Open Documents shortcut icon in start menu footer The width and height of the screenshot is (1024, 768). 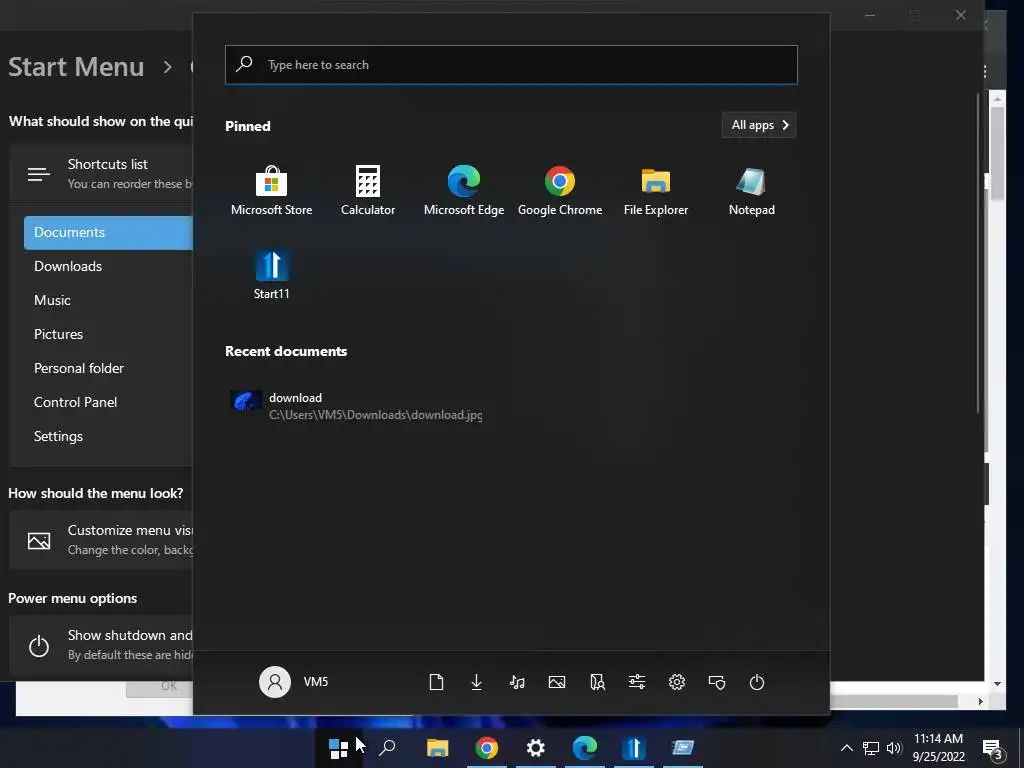[436, 682]
